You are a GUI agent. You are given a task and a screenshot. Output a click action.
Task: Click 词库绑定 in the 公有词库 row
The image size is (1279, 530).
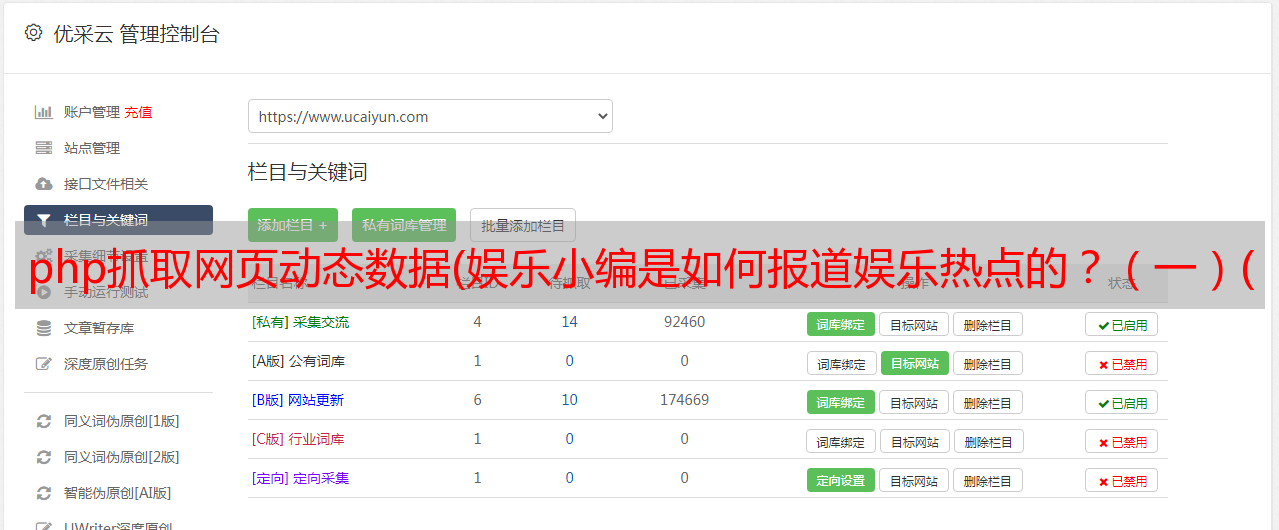[842, 363]
